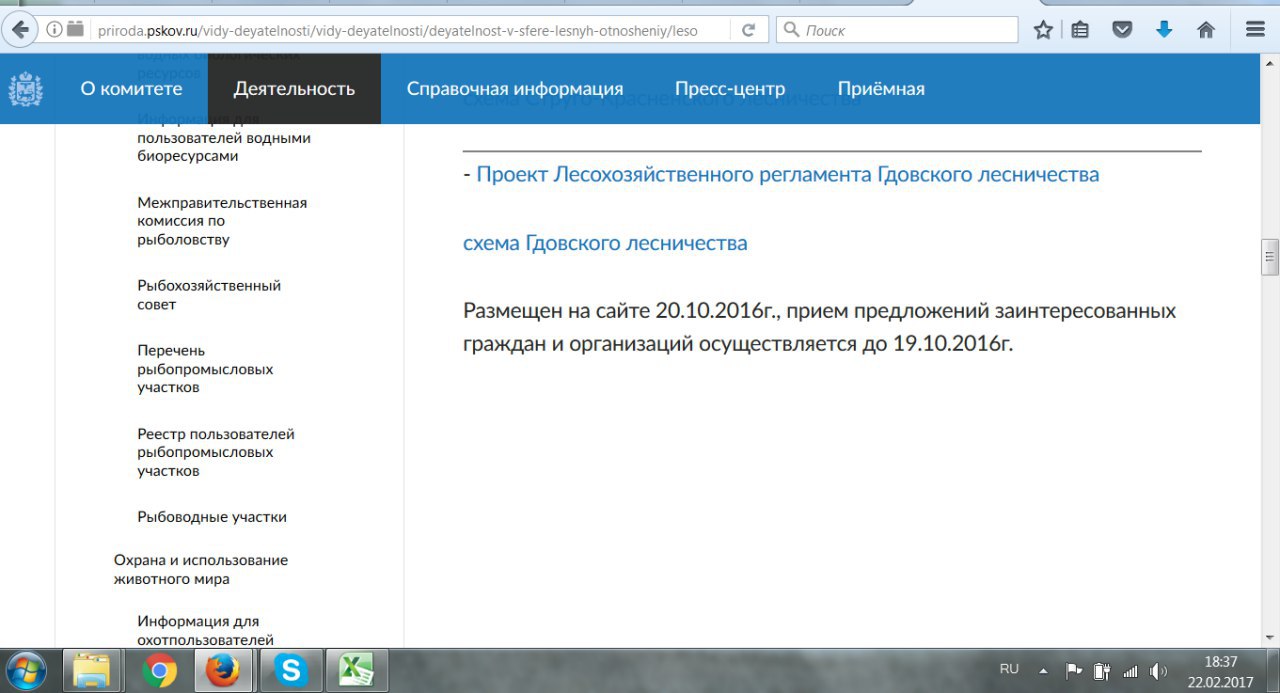Open the Firefox hamburger menu
The image size is (1280, 693).
coord(1254,30)
